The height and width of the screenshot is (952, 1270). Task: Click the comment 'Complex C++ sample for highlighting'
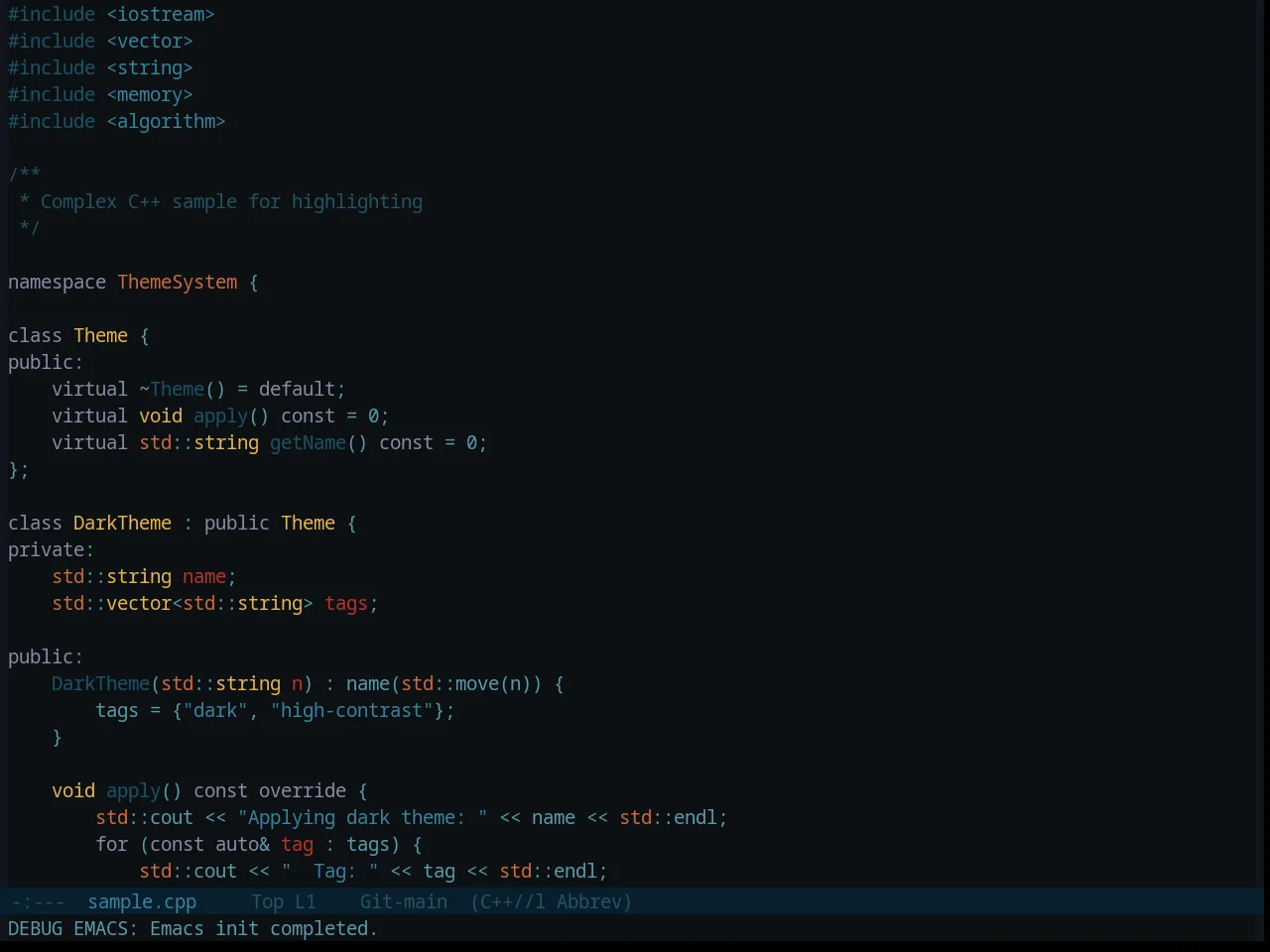coord(231,201)
